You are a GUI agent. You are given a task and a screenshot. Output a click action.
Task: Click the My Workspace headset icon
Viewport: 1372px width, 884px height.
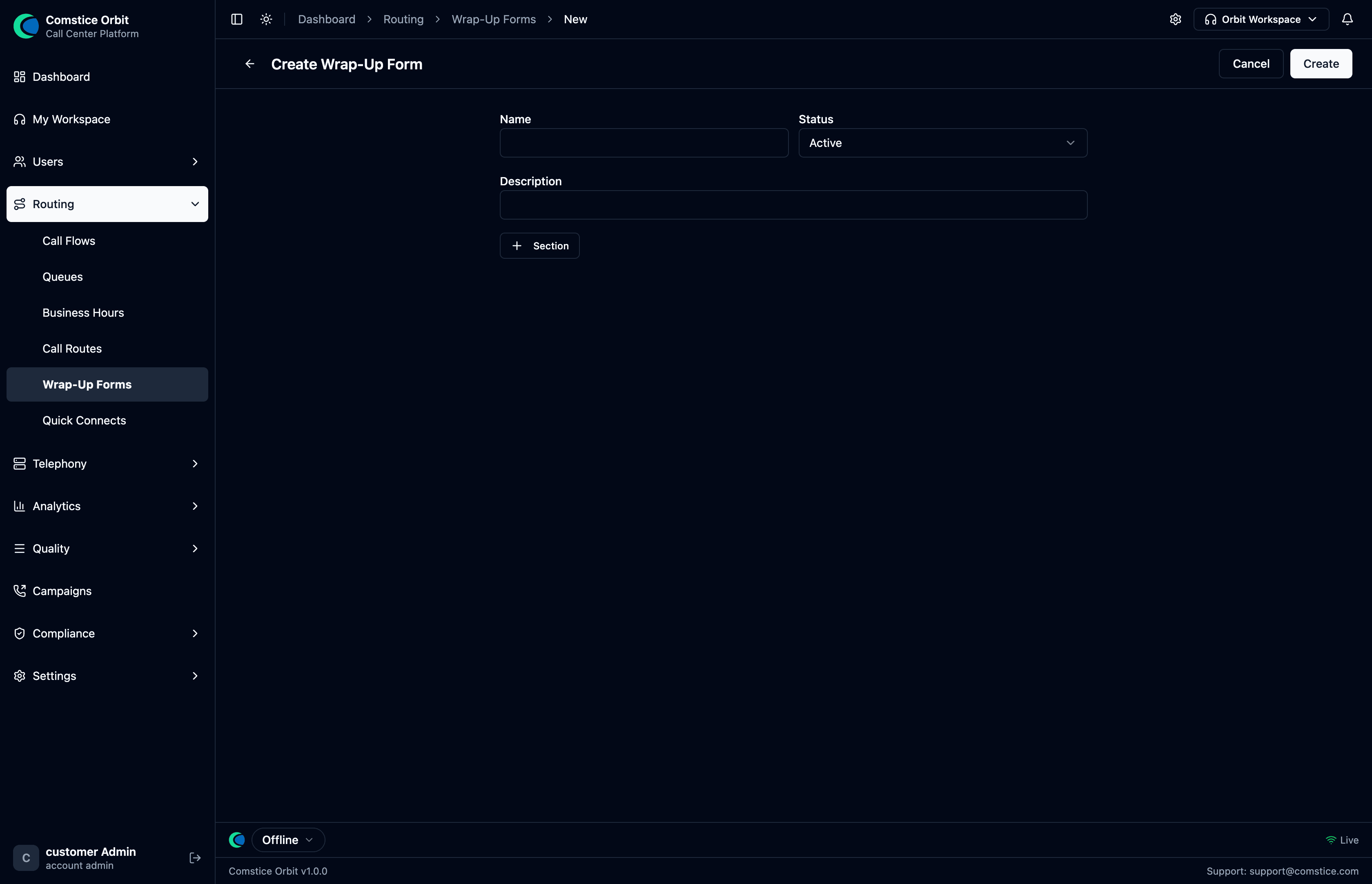(20, 120)
